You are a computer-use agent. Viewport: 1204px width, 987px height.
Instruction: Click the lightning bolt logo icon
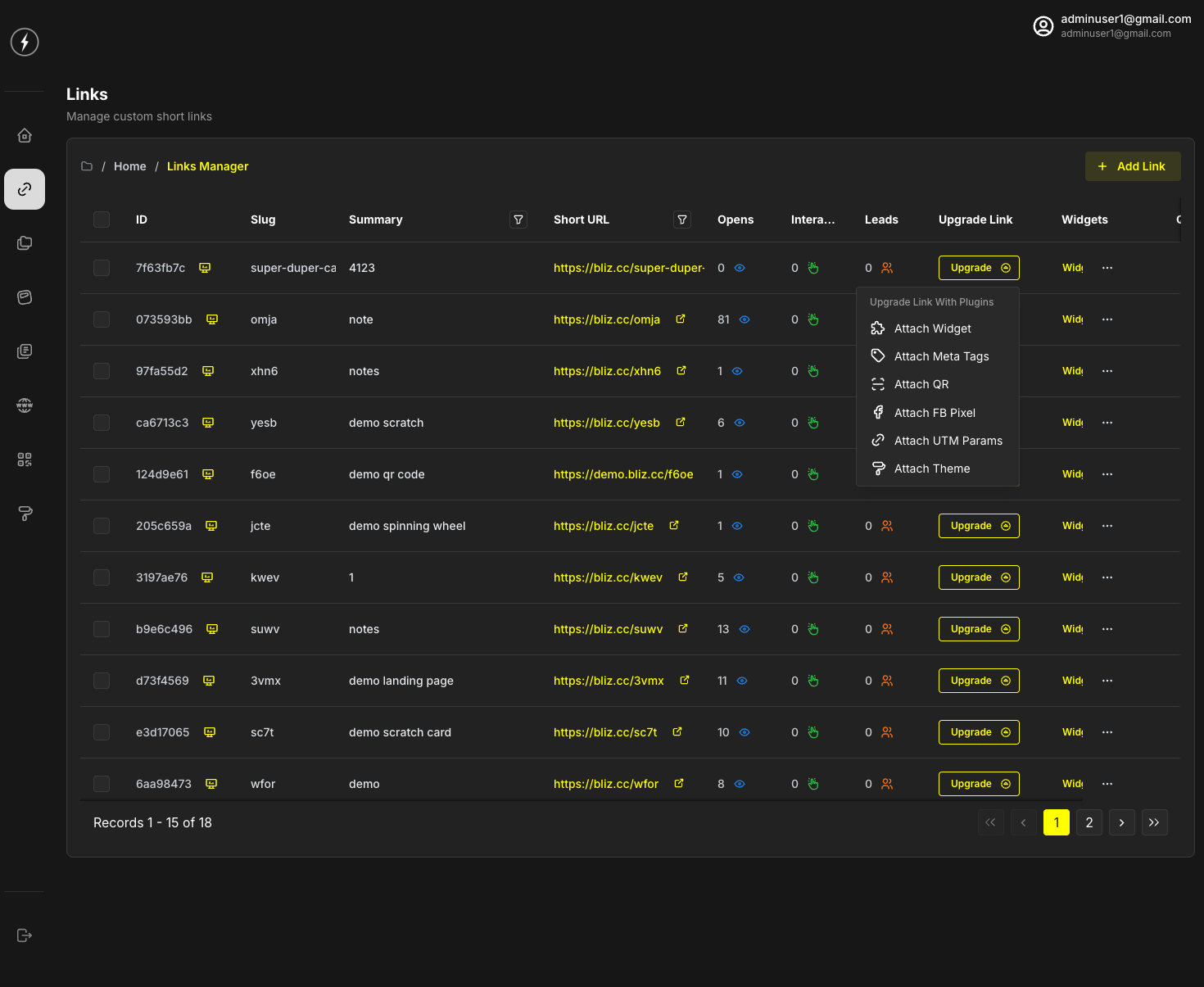(25, 42)
